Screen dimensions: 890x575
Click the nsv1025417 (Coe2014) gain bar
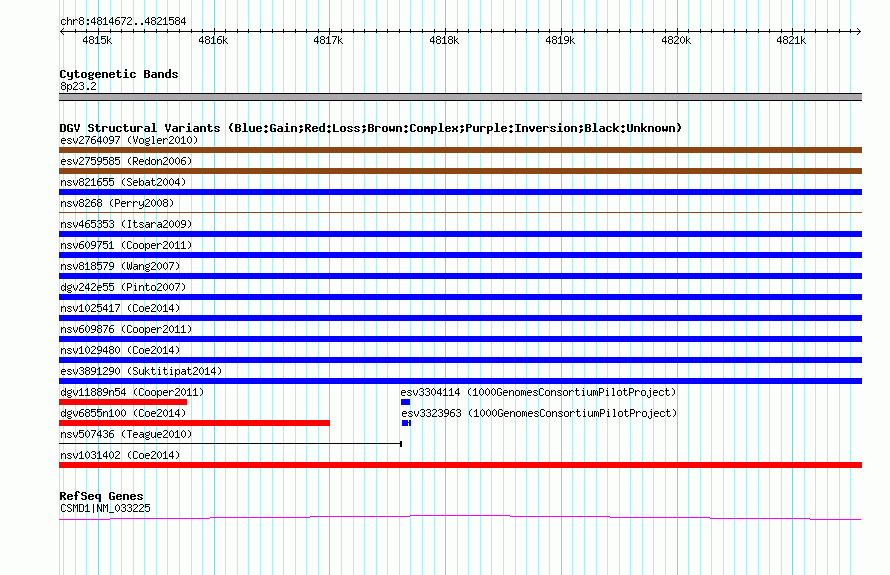point(460,318)
